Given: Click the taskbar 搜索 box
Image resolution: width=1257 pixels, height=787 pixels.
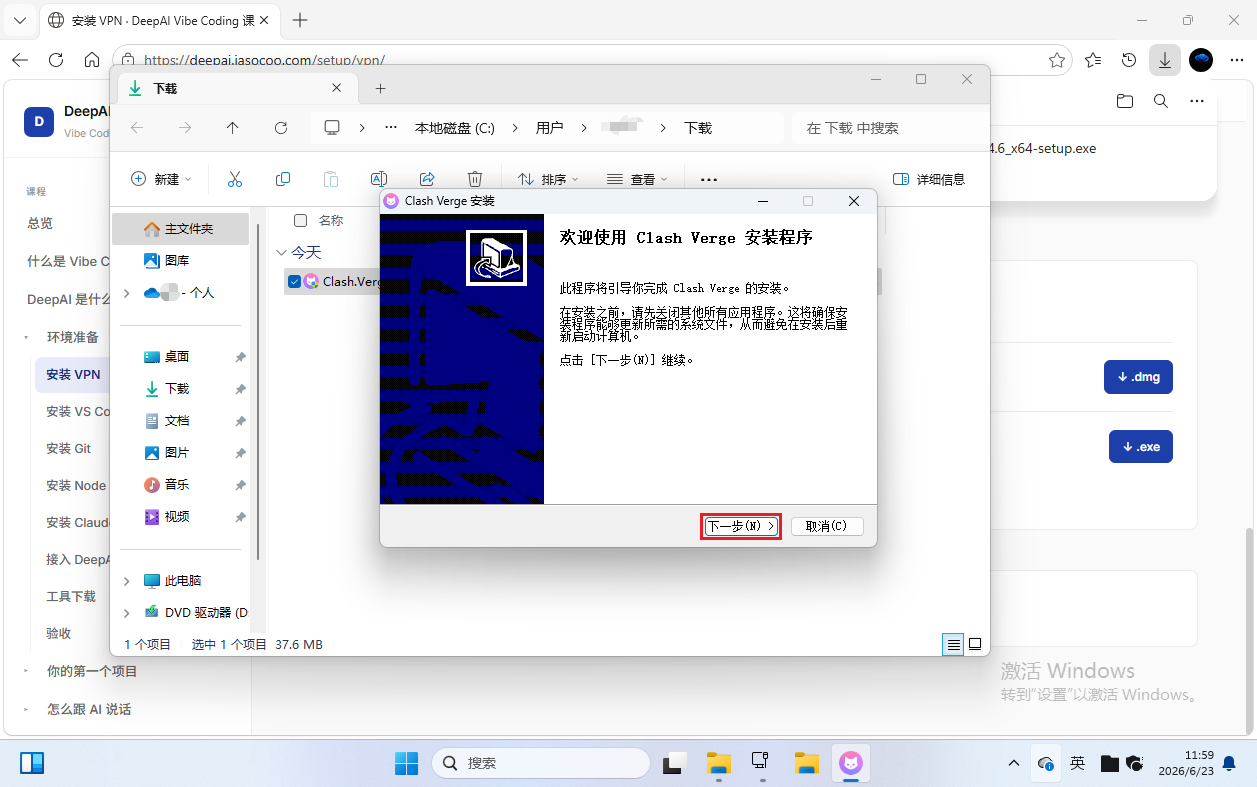Looking at the screenshot, I should pyautogui.click(x=541, y=763).
